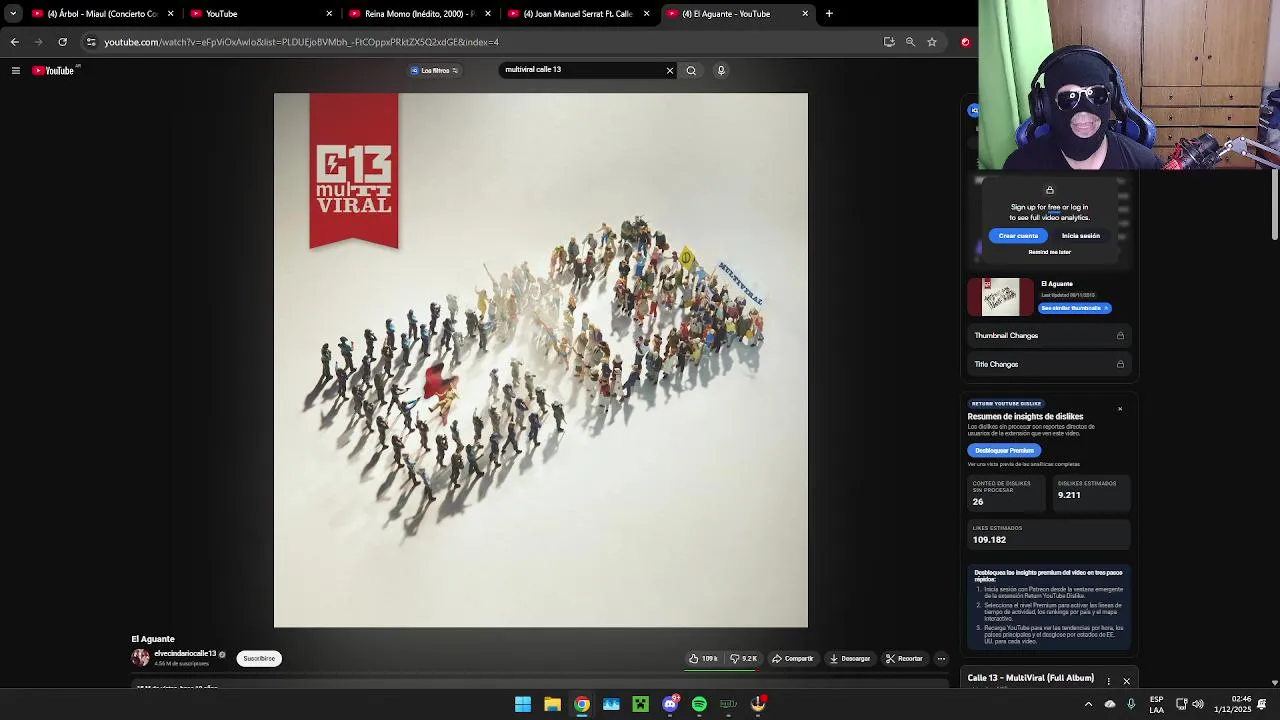View site information icon in address bar

[91, 42]
